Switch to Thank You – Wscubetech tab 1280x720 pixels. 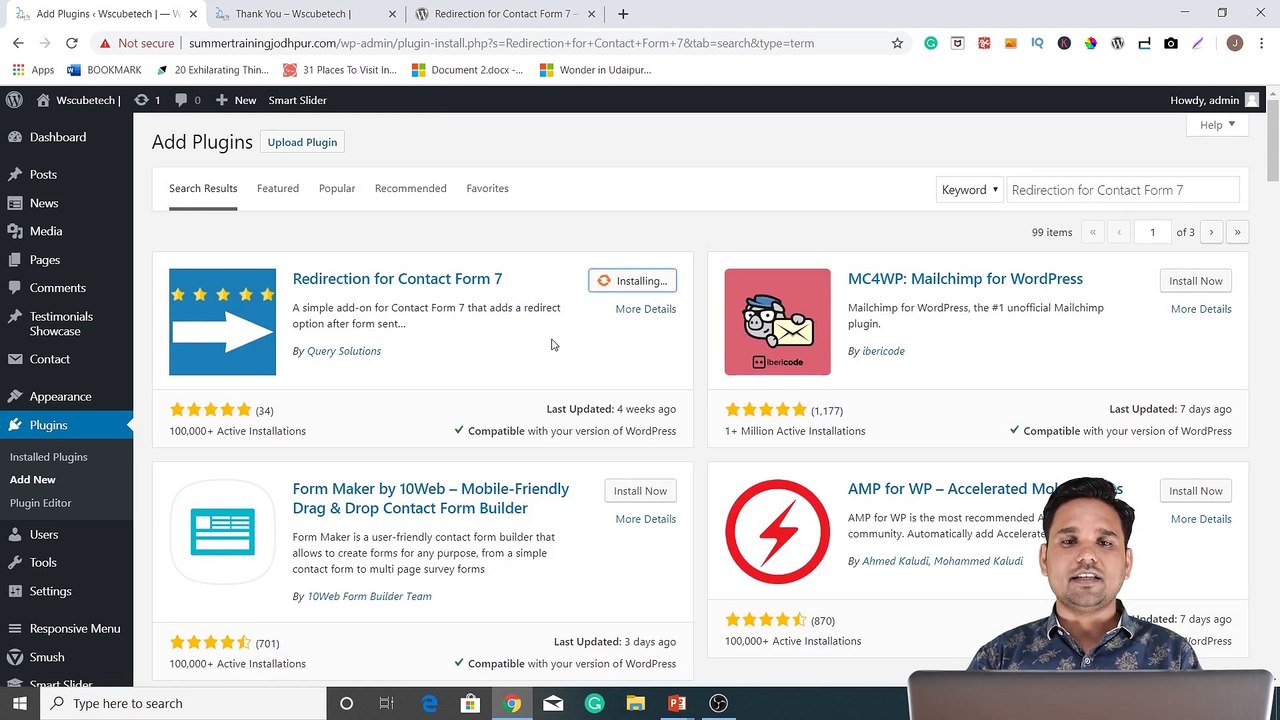point(305,14)
